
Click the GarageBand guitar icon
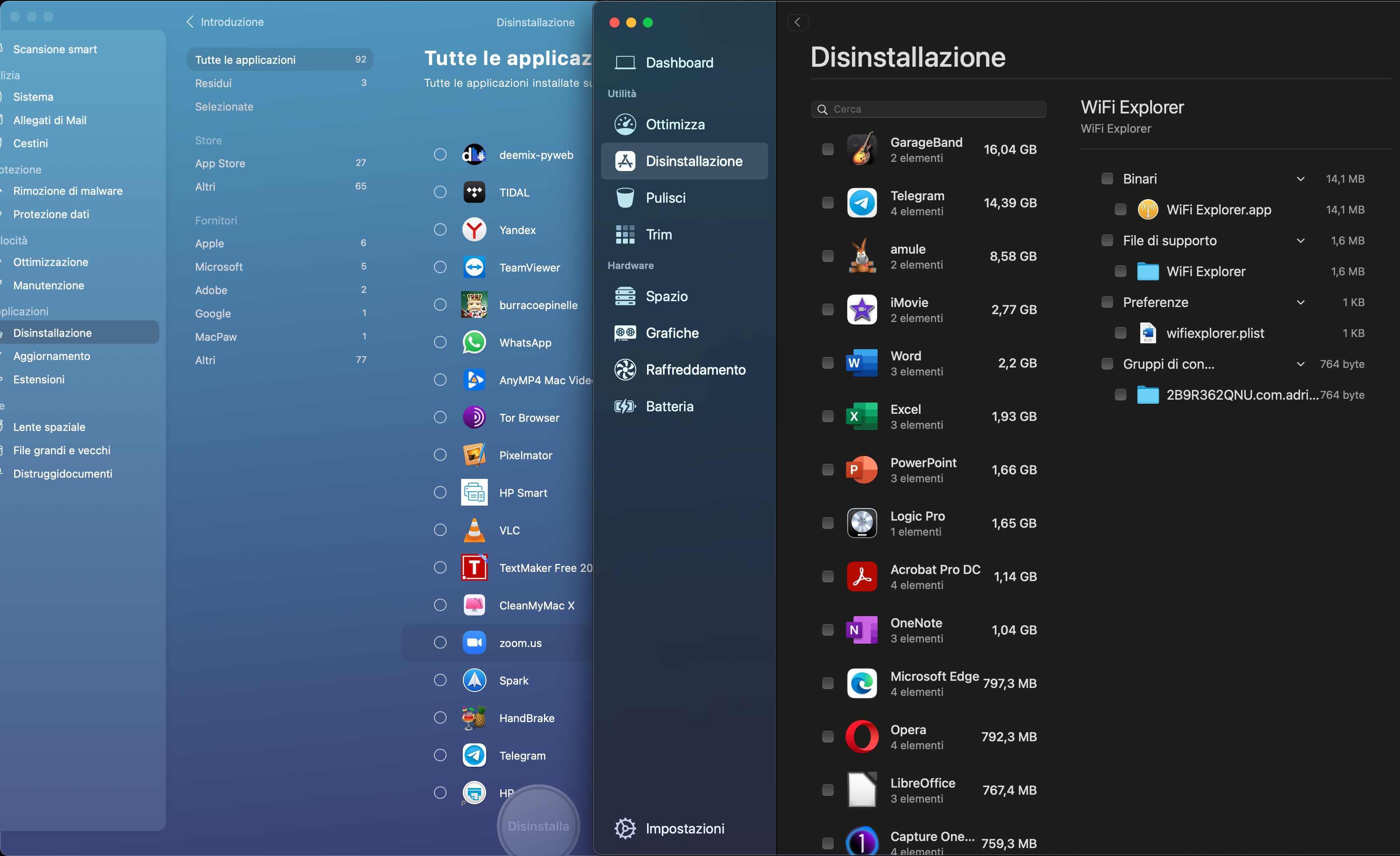click(862, 149)
